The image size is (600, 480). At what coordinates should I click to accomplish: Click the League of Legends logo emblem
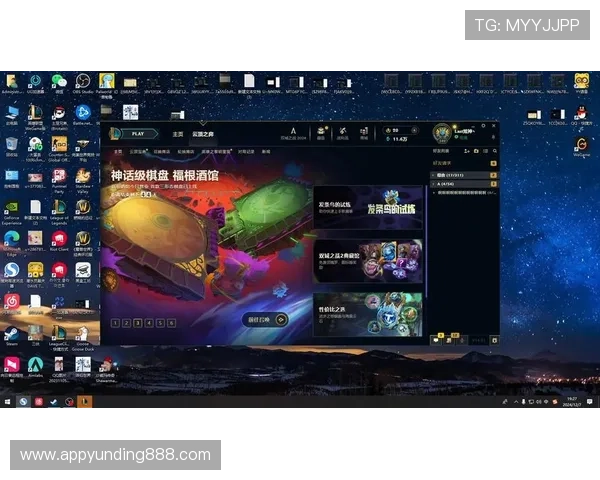point(116,133)
